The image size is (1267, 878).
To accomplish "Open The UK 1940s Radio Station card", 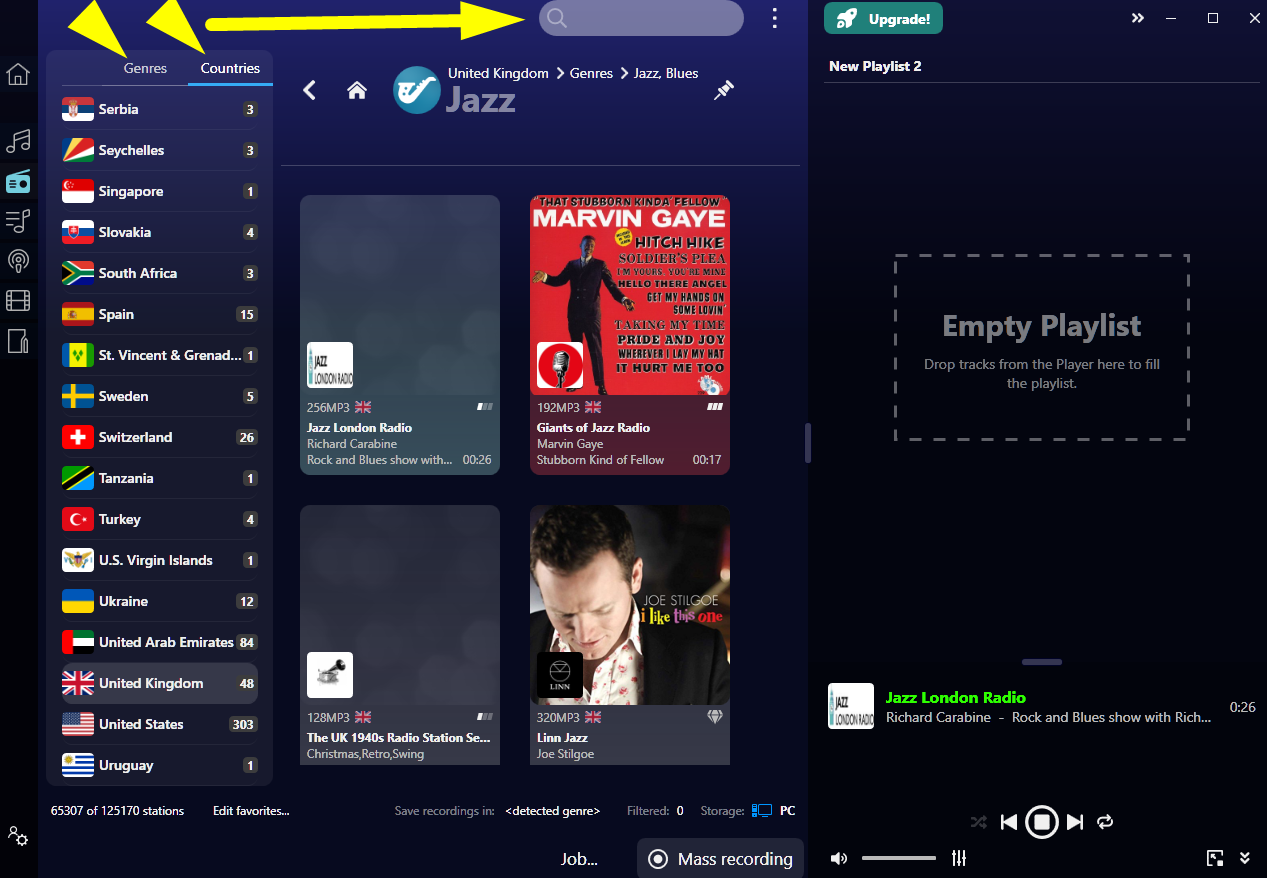I will 400,635.
